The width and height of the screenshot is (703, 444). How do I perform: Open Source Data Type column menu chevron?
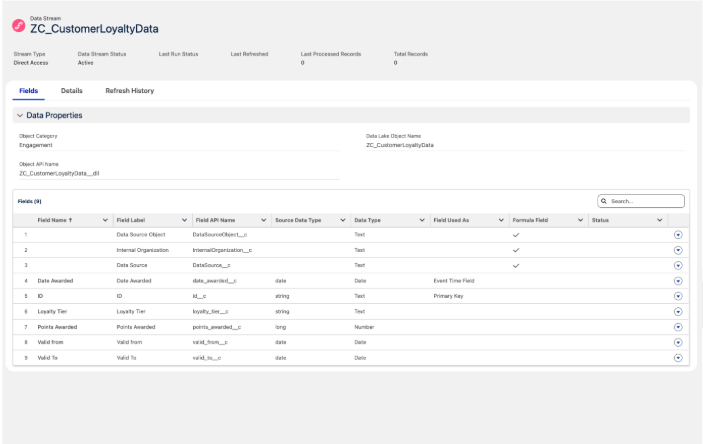(x=343, y=220)
